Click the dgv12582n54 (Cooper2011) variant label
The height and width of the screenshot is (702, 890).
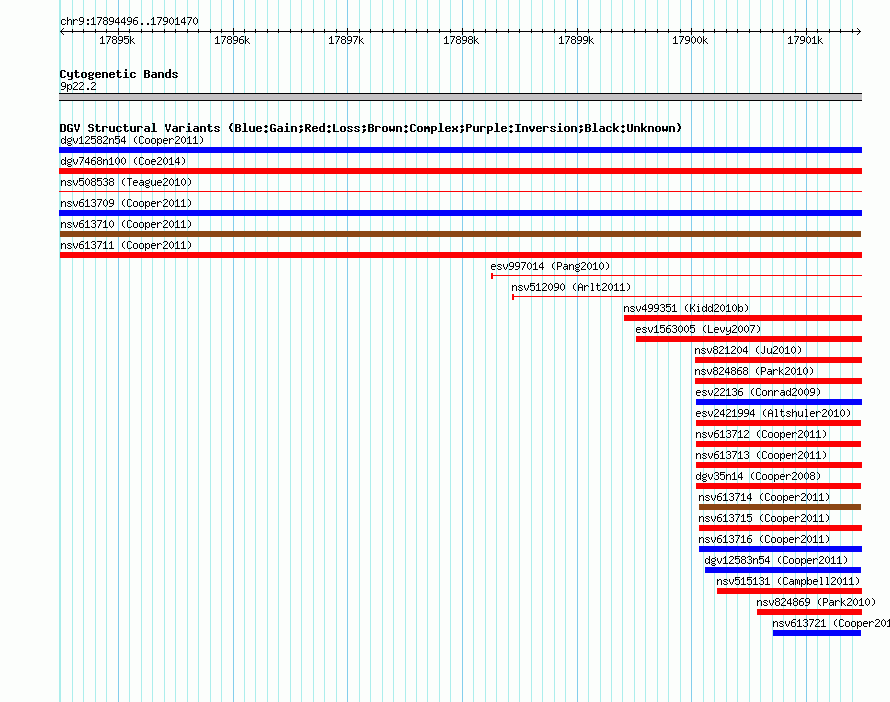[132, 140]
